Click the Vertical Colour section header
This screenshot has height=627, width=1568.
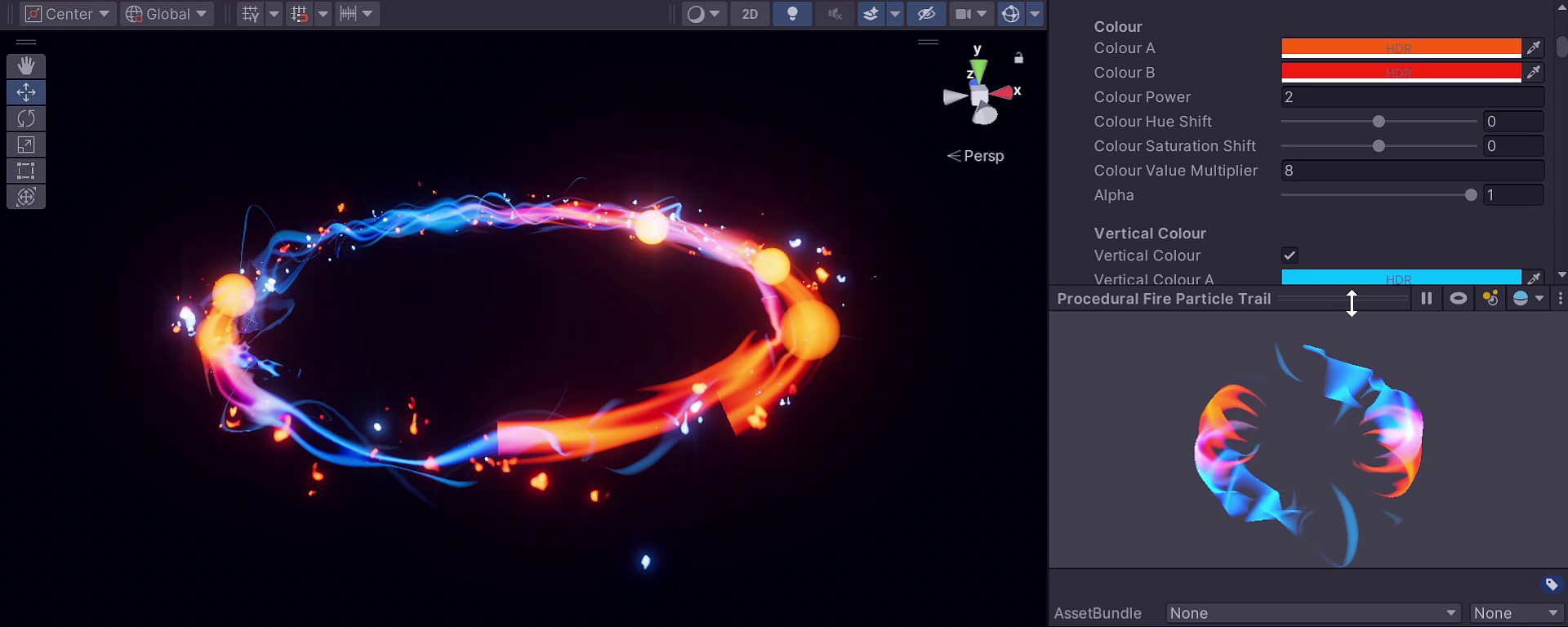pos(1150,233)
